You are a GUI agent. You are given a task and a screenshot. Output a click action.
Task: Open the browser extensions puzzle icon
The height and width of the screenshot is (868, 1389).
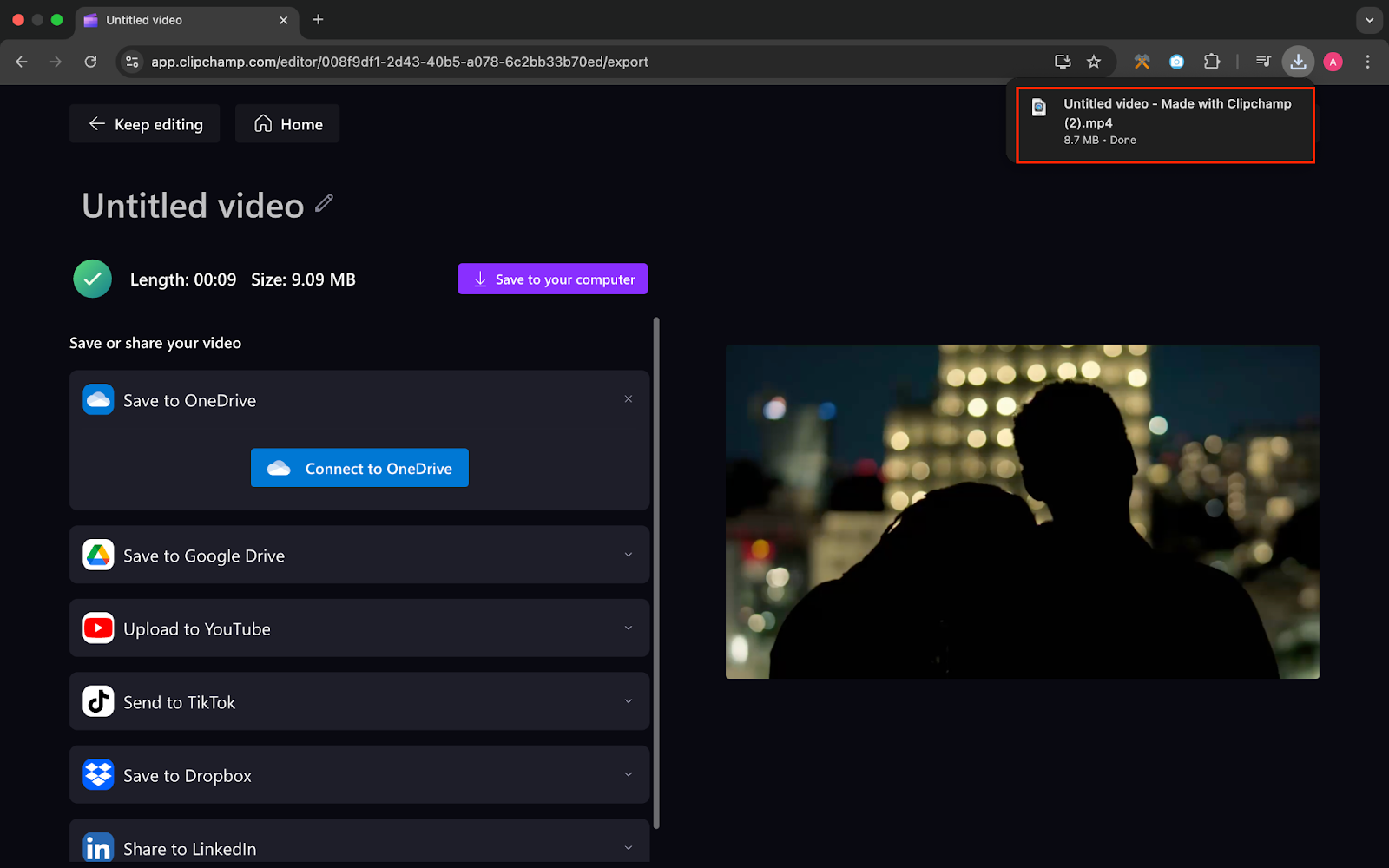[x=1212, y=62]
